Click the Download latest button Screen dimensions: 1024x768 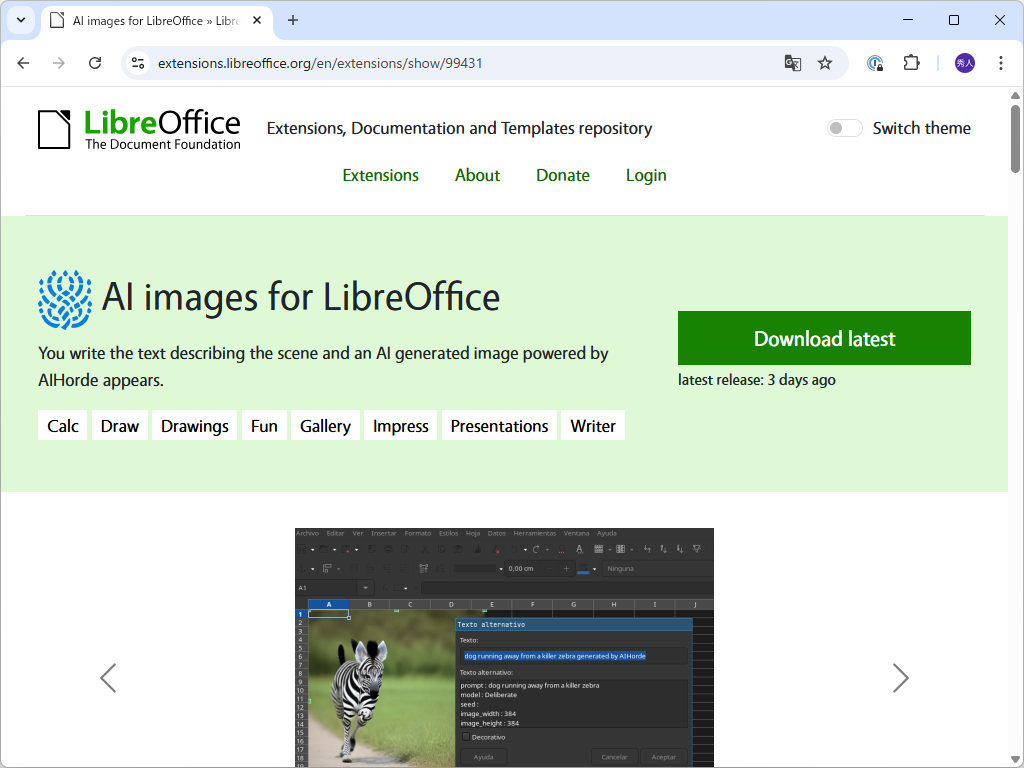(x=823, y=338)
